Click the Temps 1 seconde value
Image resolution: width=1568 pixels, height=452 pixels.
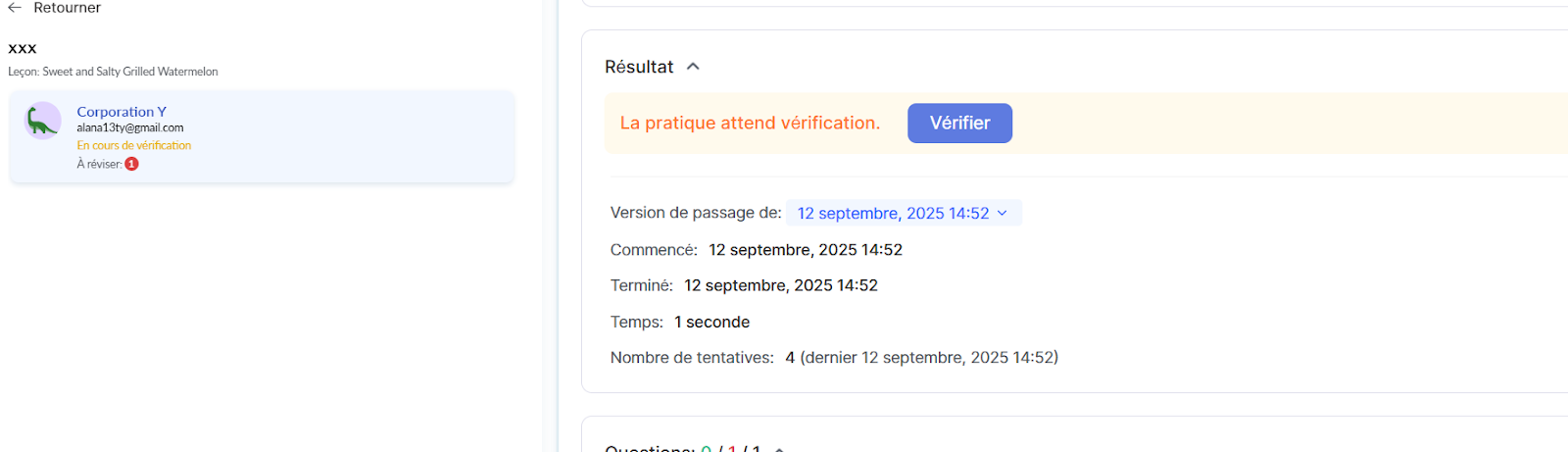click(711, 322)
